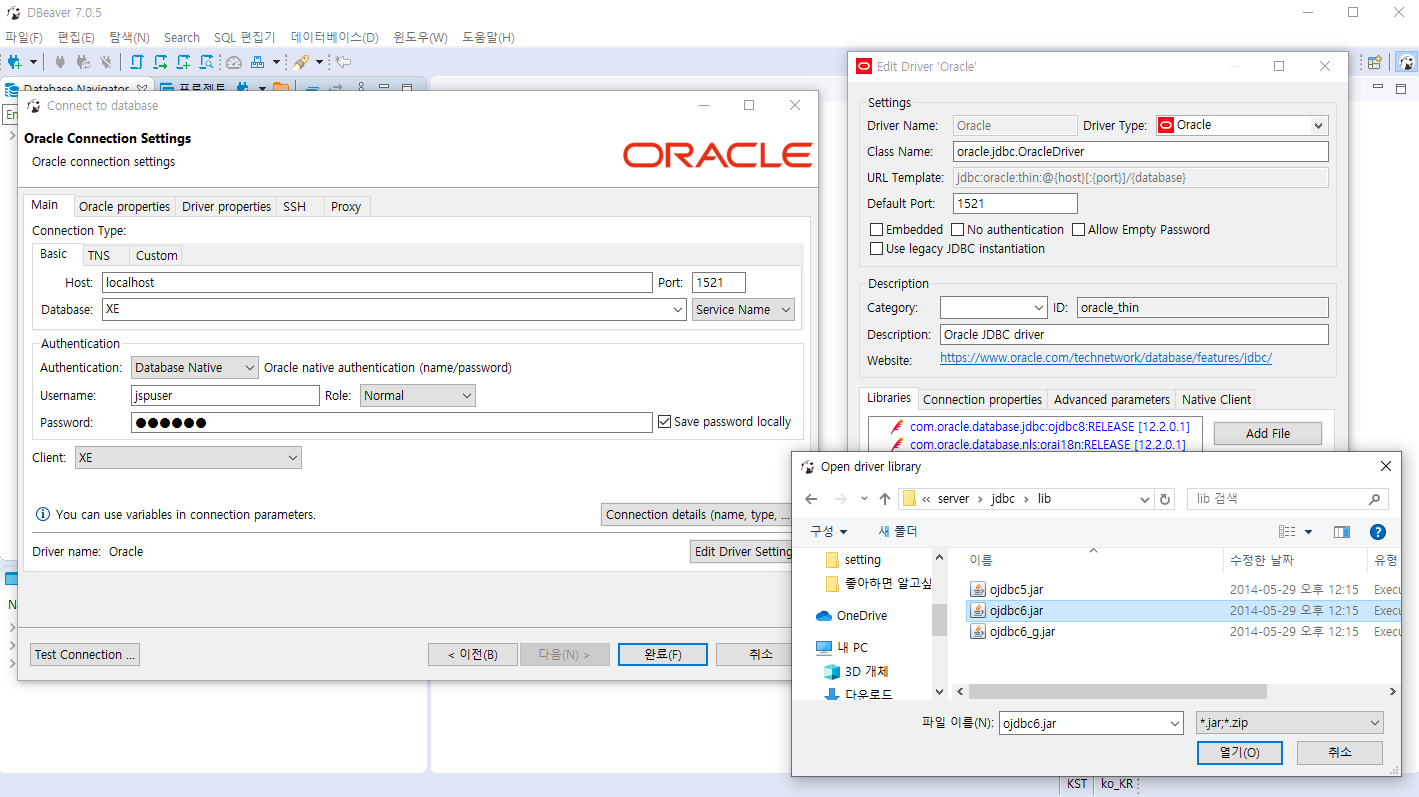Select ojdbc5.jar file
The height and width of the screenshot is (797, 1419).
point(1007,589)
